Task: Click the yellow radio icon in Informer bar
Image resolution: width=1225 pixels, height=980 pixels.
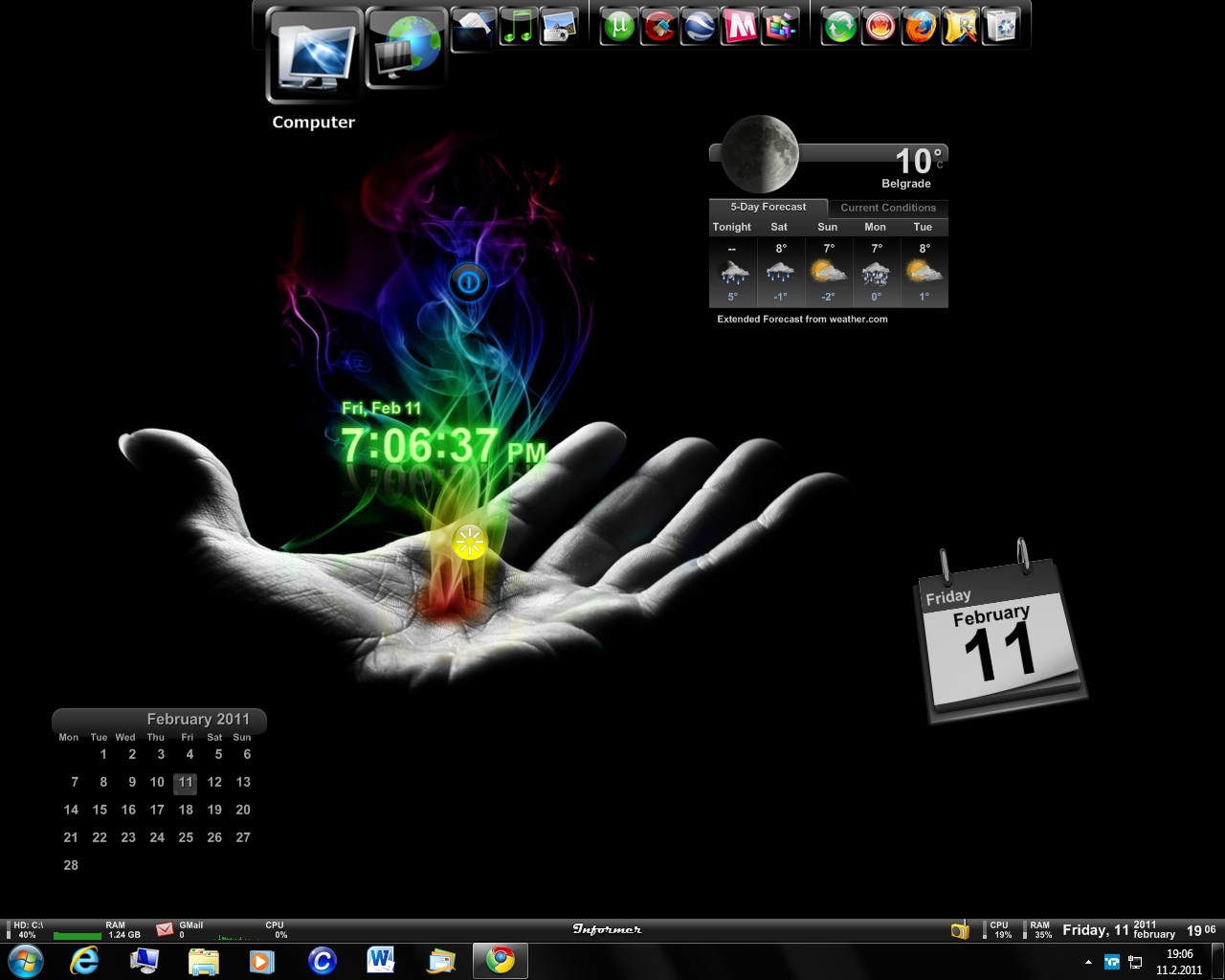Action: click(x=960, y=929)
